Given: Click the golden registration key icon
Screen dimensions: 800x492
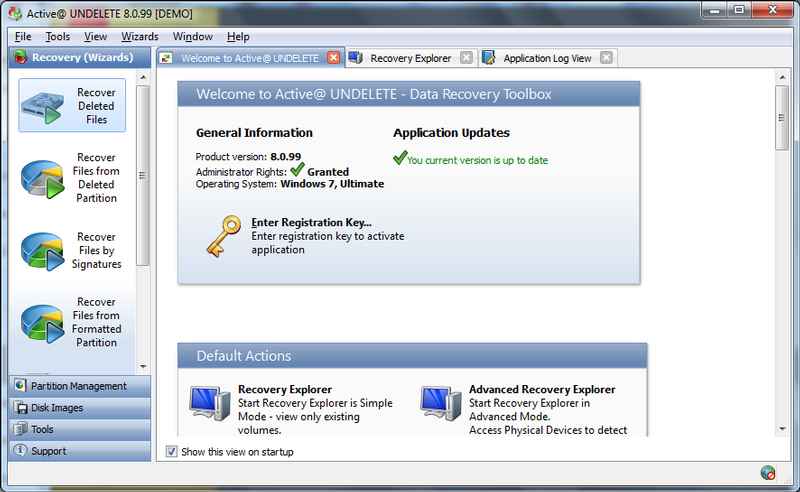Looking at the screenshot, I should click(x=218, y=235).
